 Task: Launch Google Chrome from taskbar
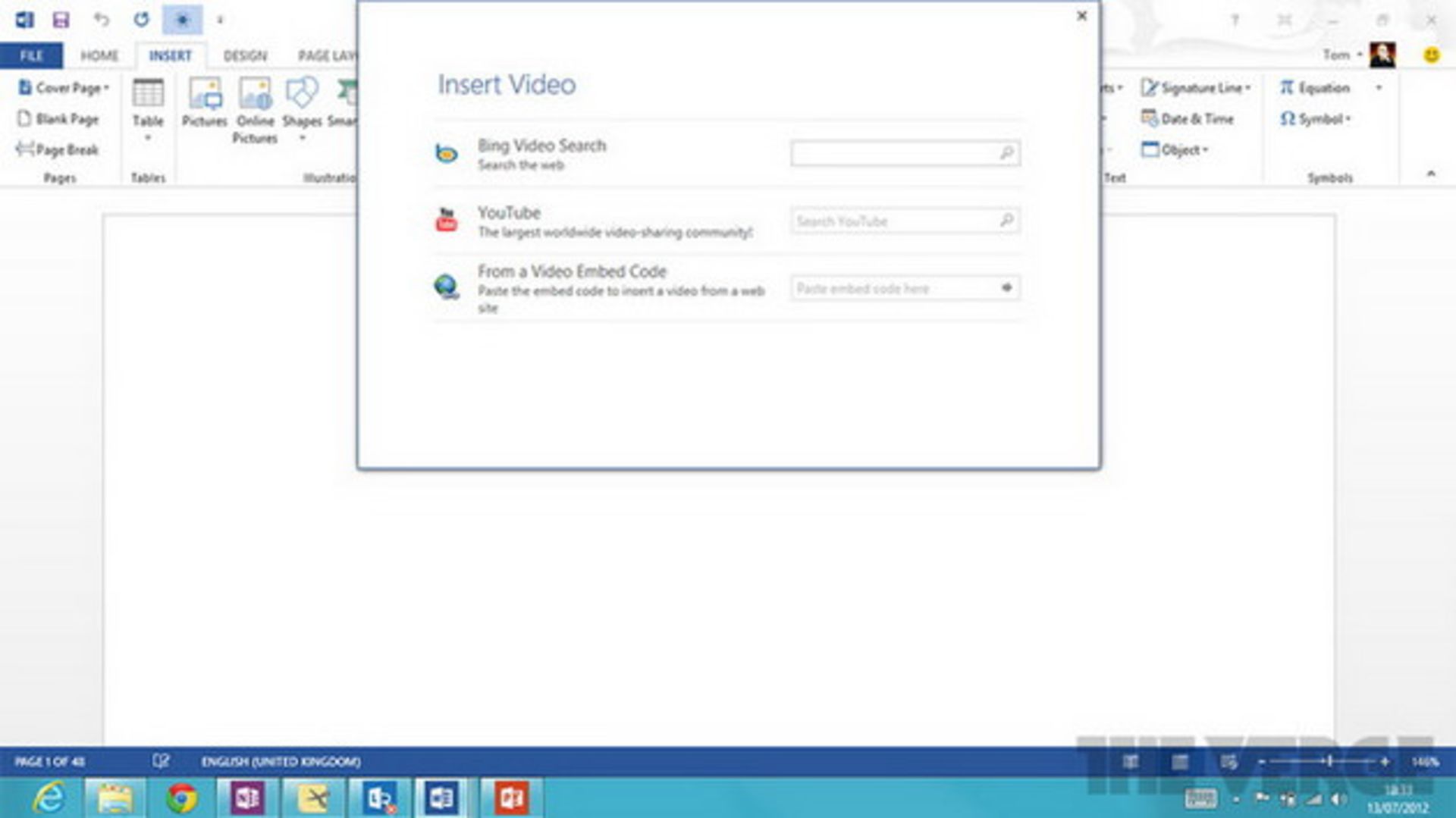pos(182,798)
